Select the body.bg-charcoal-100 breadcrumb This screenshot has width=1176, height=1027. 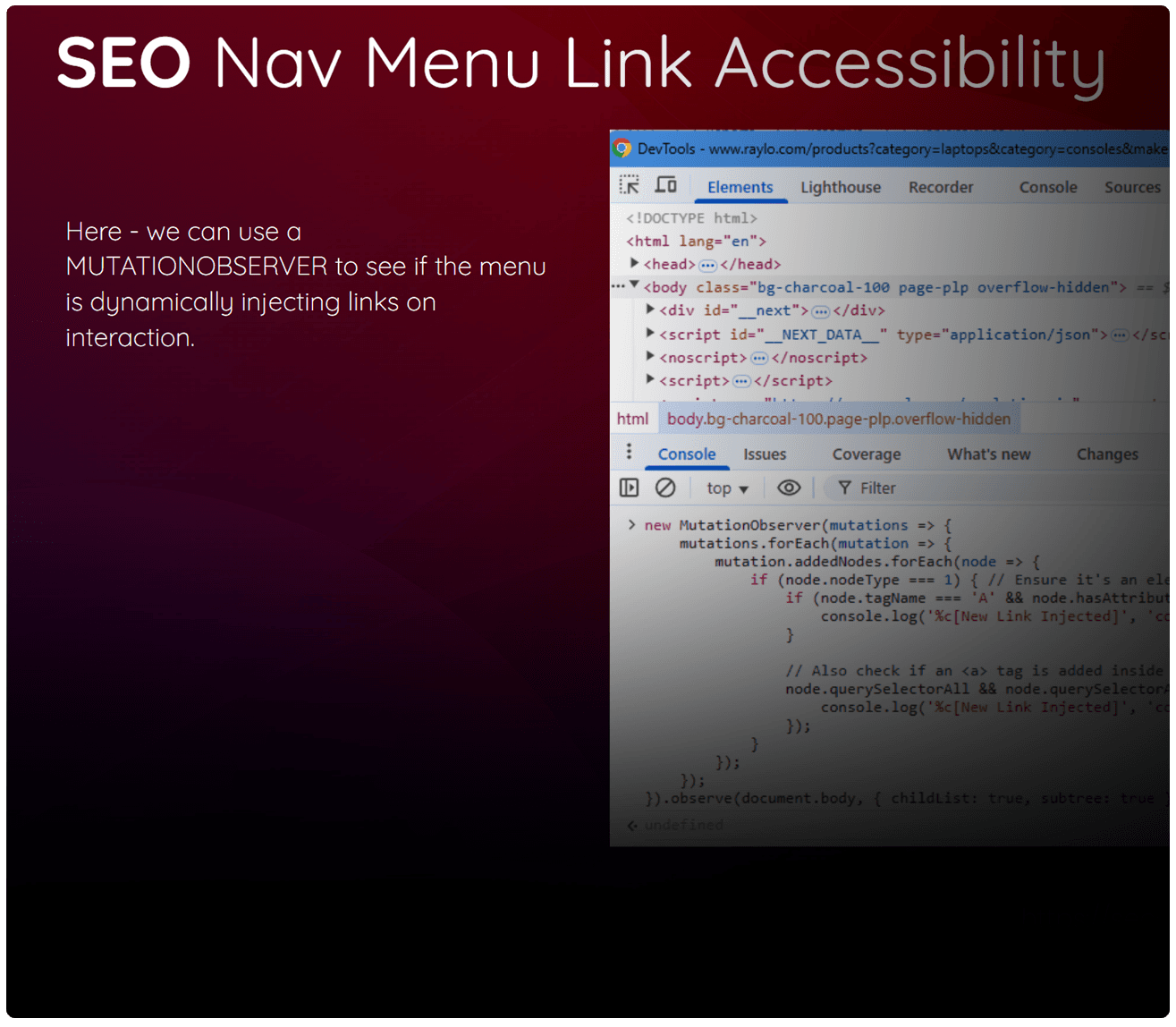point(839,419)
